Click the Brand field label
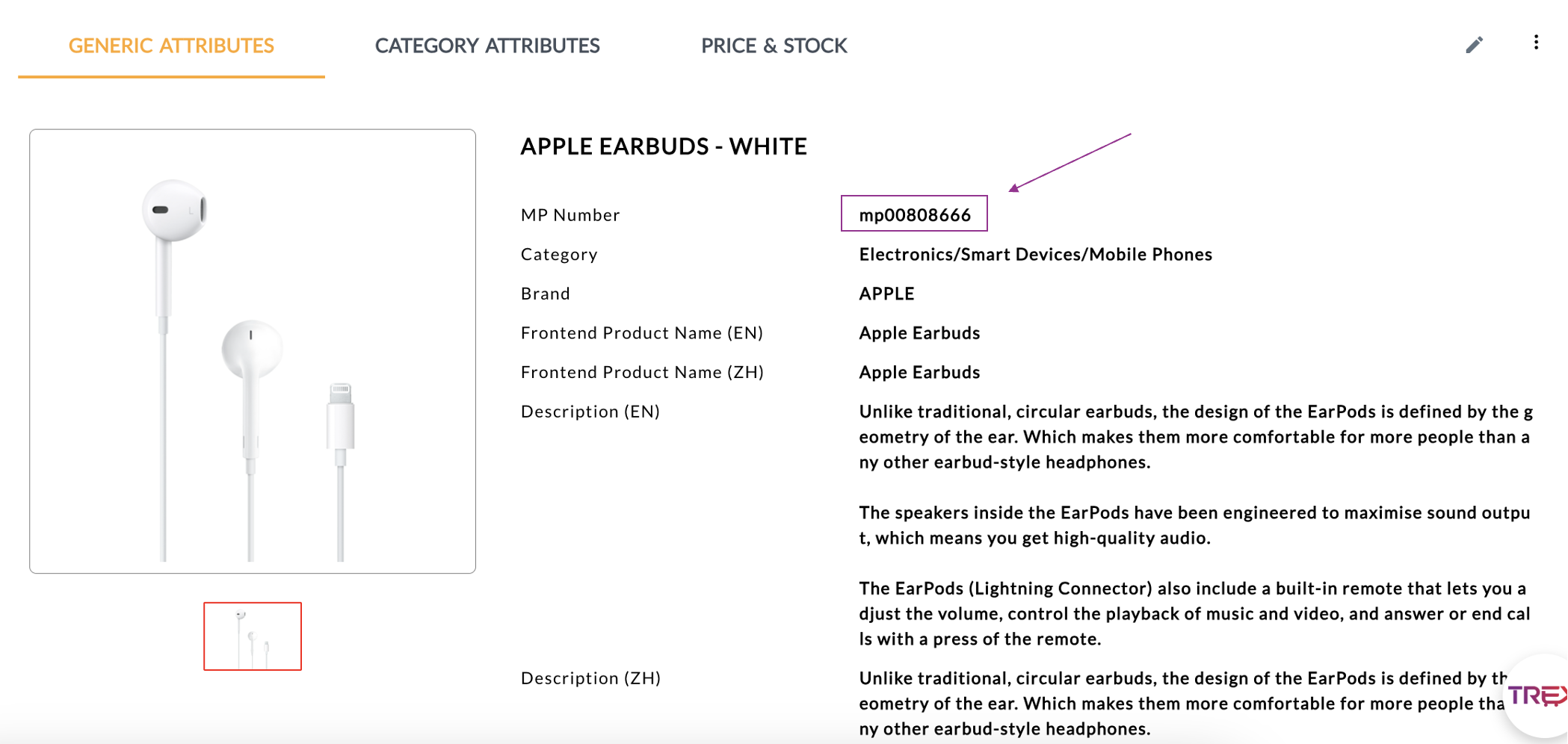Screen dimensions: 1568x744 tap(546, 294)
